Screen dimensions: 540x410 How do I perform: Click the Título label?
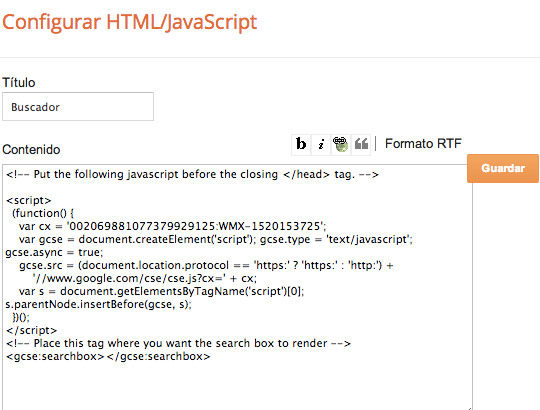[19, 83]
